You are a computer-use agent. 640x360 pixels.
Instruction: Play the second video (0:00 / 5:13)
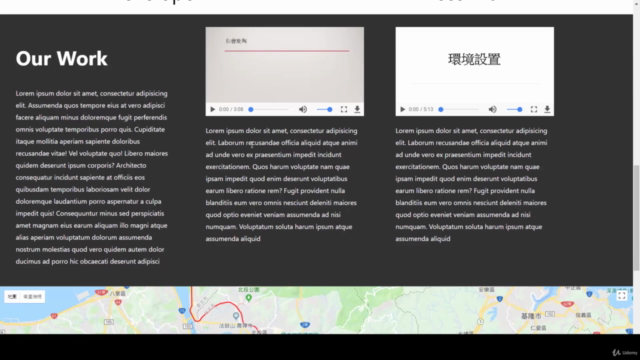click(x=402, y=109)
